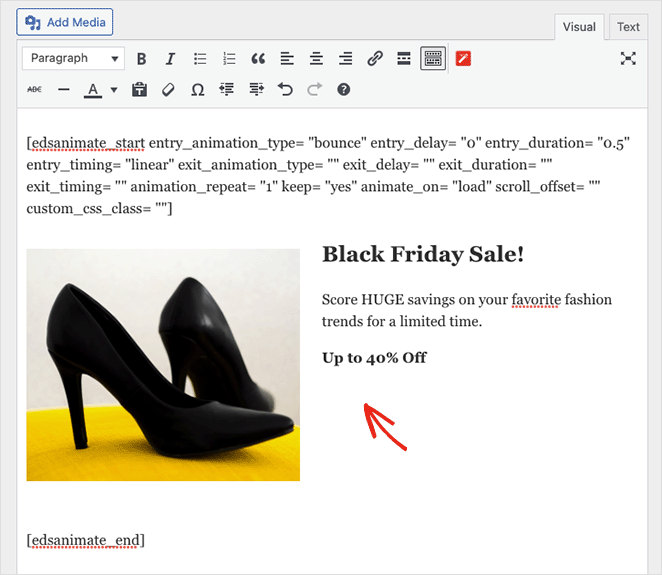Click the misspelled word 'favorite'
This screenshot has width=662, height=575.
pyautogui.click(x=536, y=300)
